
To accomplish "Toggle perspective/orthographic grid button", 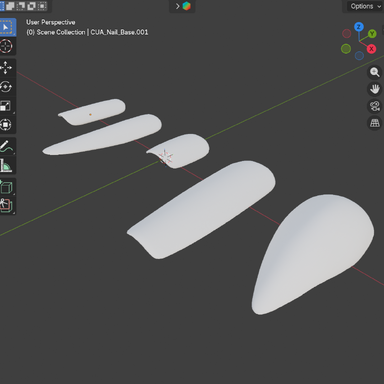I will (x=375, y=123).
